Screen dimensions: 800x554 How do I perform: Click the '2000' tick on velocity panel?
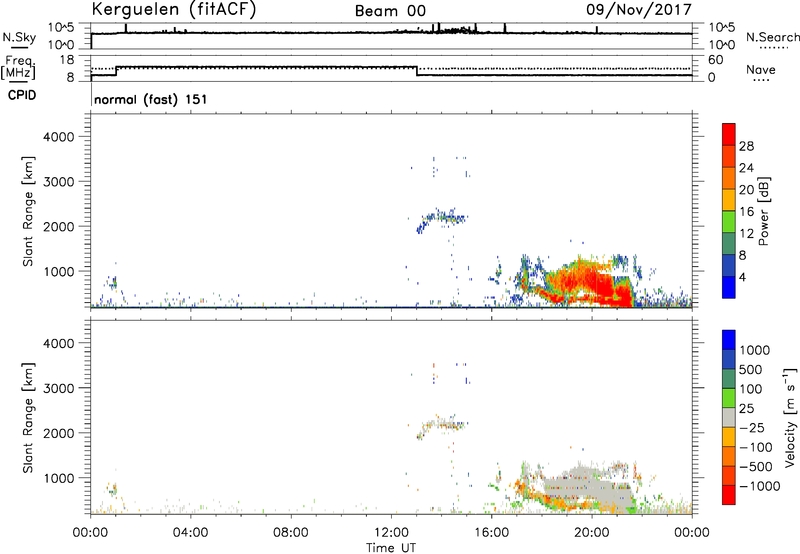(58, 433)
